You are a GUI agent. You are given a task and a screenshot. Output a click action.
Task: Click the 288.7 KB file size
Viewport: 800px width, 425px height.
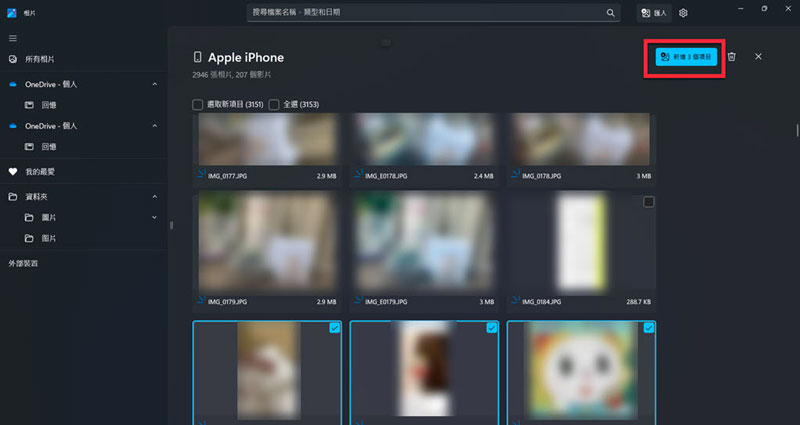coord(639,302)
